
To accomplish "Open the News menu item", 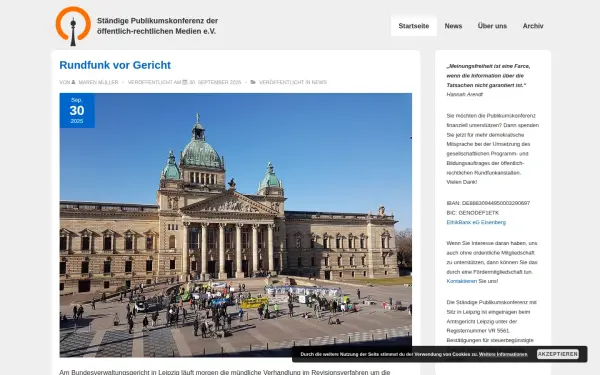I will (453, 26).
